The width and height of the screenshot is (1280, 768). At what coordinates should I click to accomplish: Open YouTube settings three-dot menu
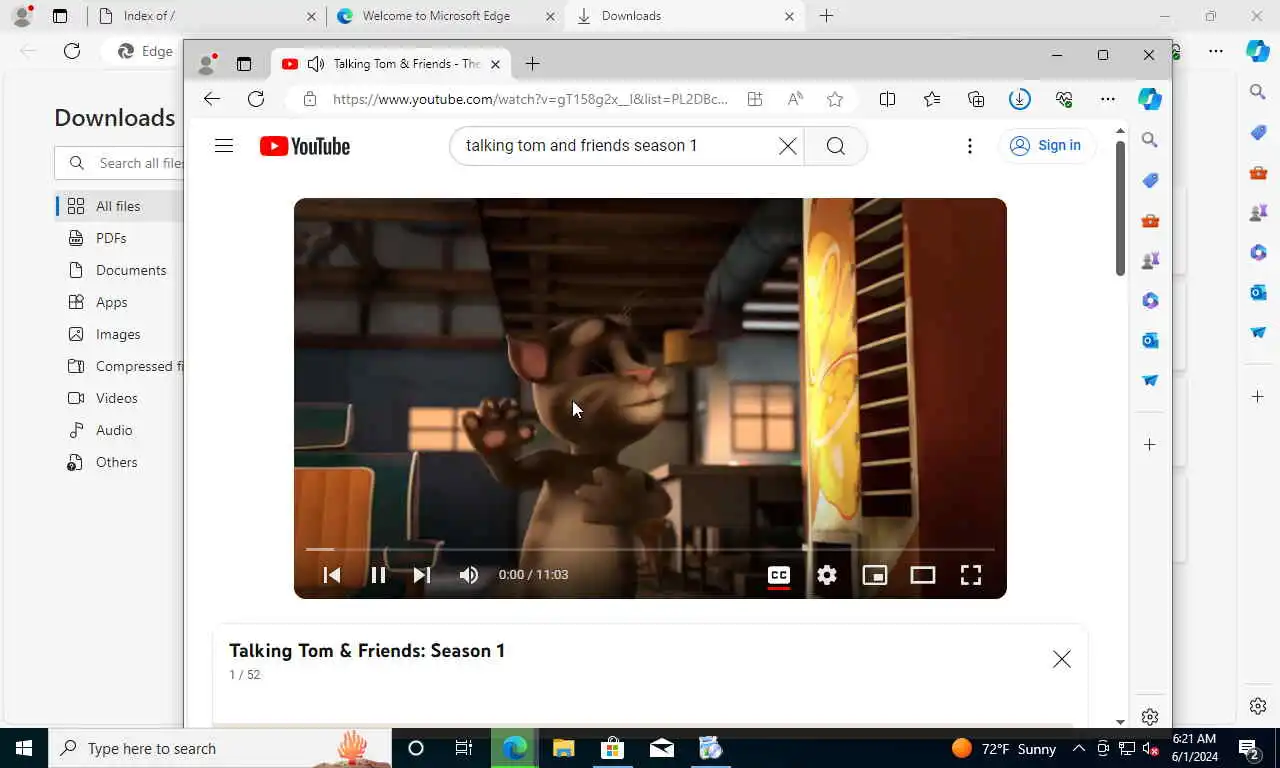(969, 146)
